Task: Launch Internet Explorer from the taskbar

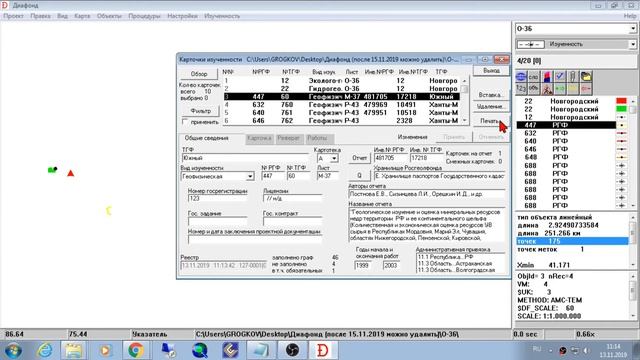Action: pyautogui.click(x=44, y=351)
